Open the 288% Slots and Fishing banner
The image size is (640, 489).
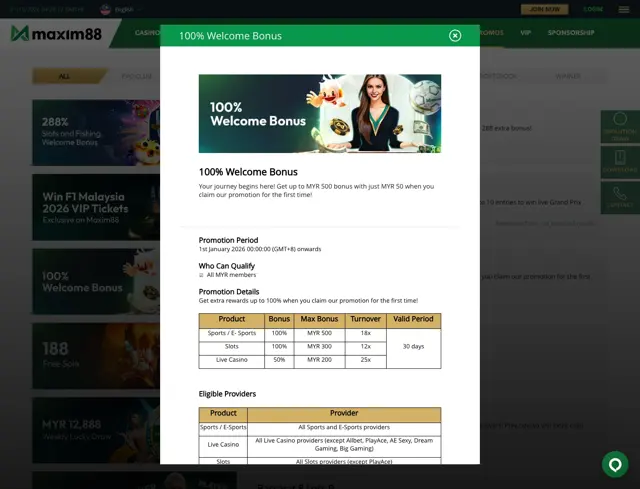click(96, 133)
